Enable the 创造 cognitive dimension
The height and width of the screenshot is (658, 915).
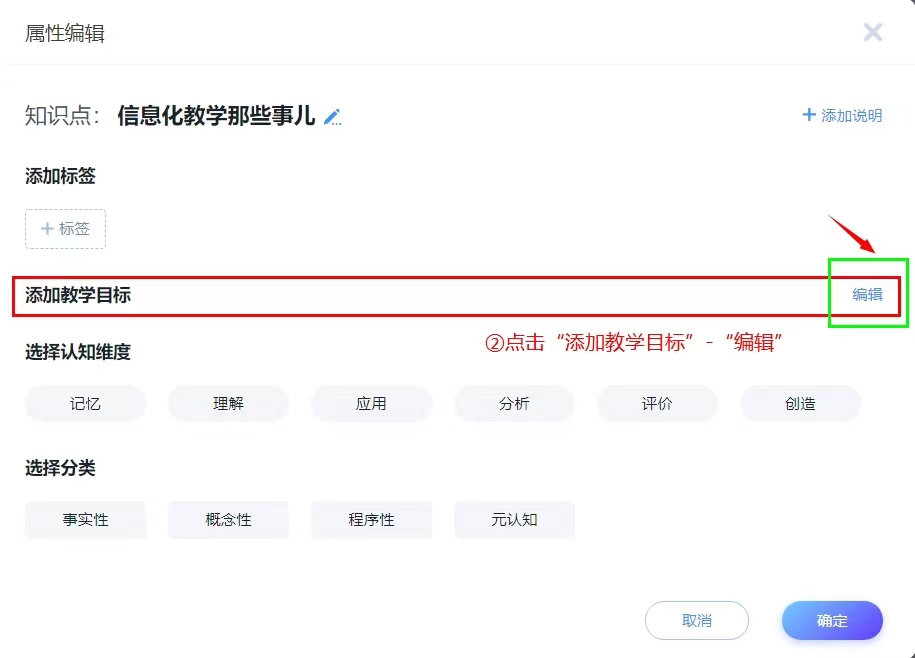point(800,404)
